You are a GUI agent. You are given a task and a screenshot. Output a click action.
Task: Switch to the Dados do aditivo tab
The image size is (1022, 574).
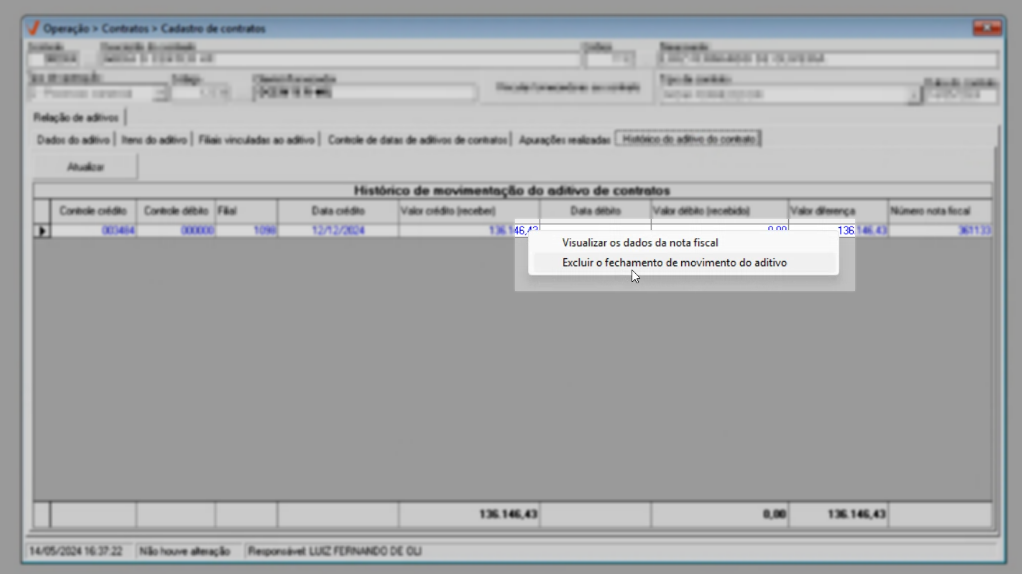pyautogui.click(x=73, y=140)
